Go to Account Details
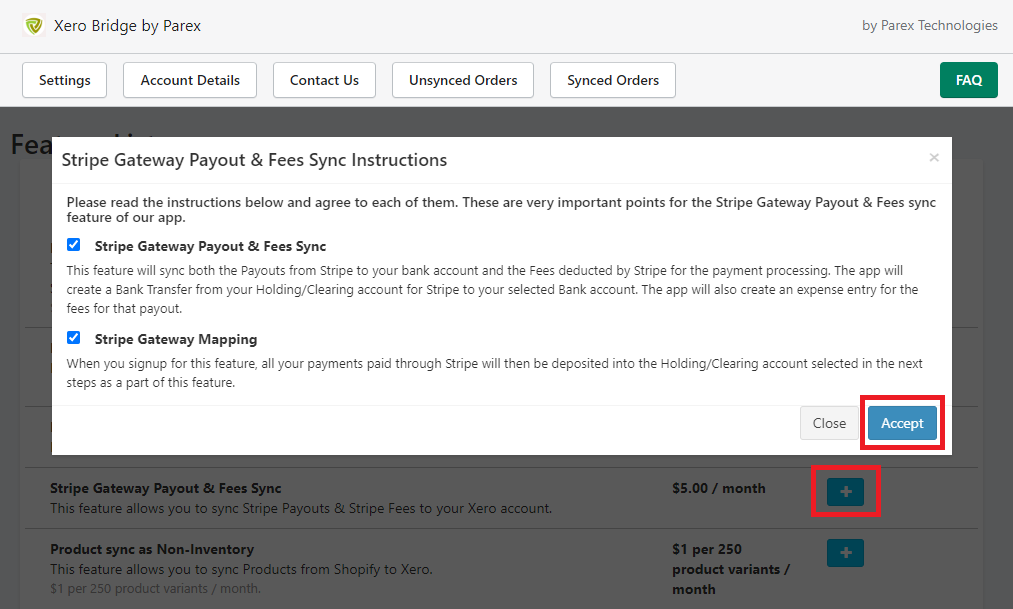This screenshot has width=1013, height=609. (x=190, y=80)
